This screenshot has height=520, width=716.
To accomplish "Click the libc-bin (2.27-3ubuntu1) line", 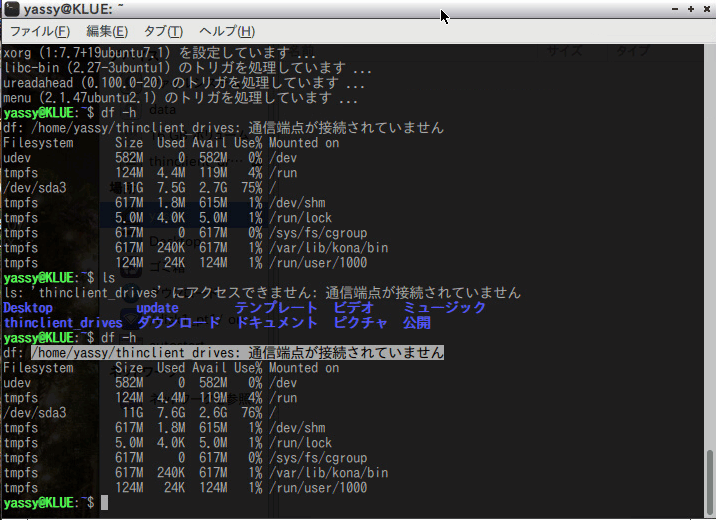I will [x=187, y=68].
